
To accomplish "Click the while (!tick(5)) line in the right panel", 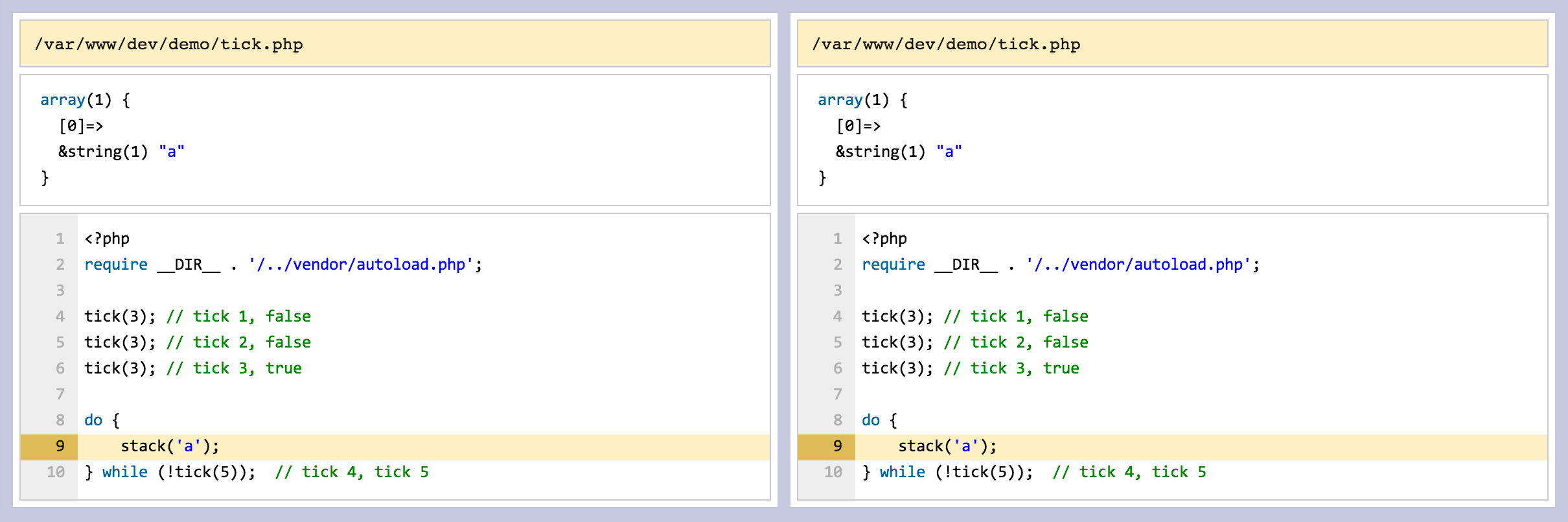I will click(x=1034, y=472).
